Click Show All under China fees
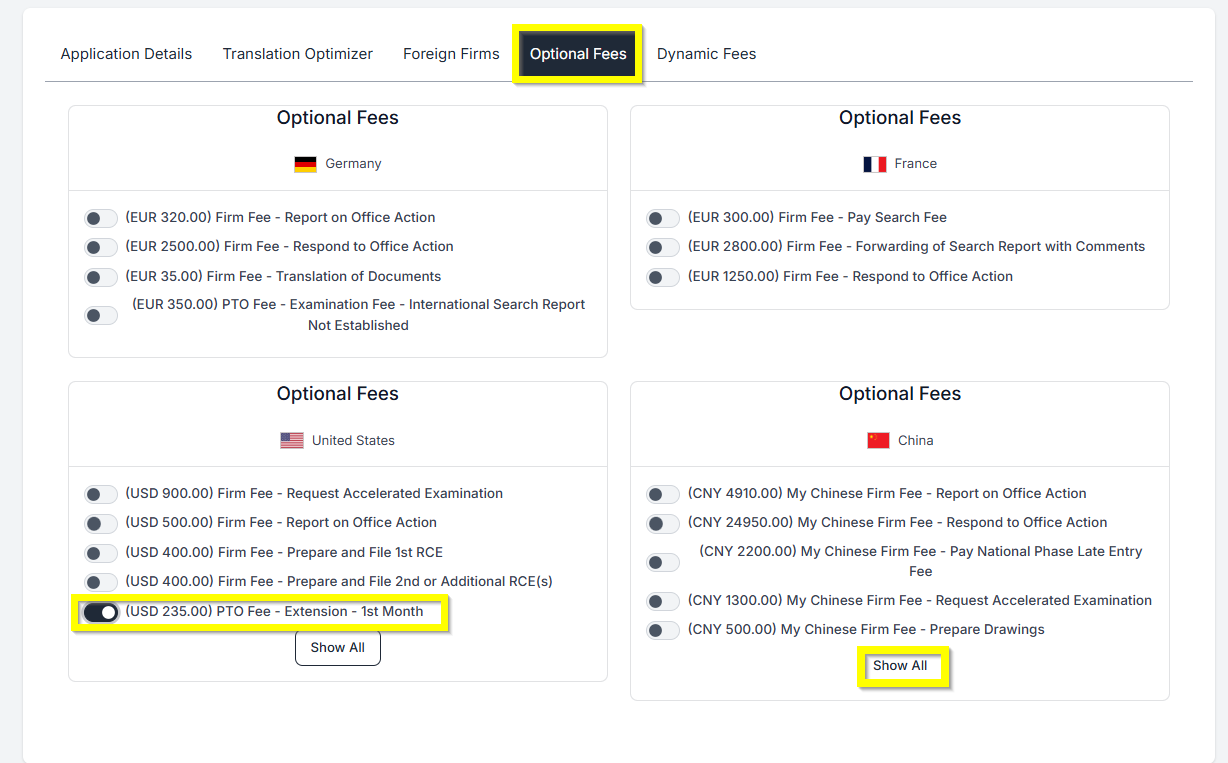Image resolution: width=1228 pixels, height=763 pixels. [x=901, y=665]
